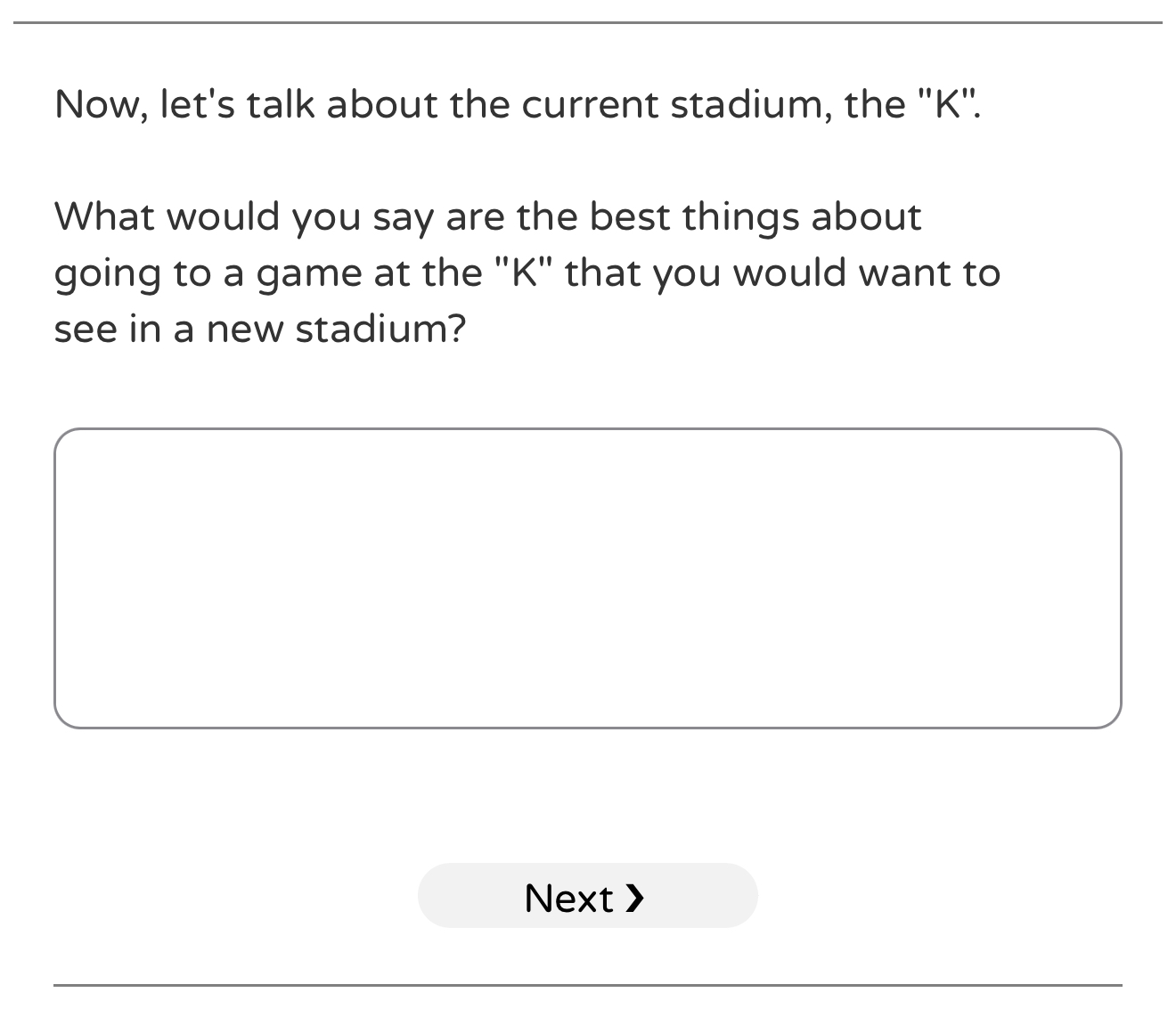Screen dimensions: 1176x1009
Task: Click the "best things about" question paragraph
Action: tap(526, 273)
